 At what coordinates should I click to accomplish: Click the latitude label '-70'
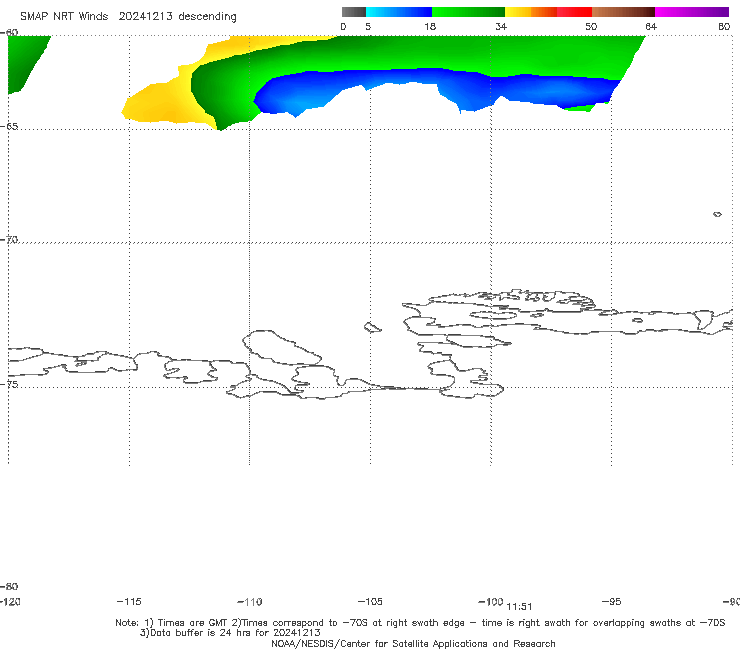pos(9,240)
